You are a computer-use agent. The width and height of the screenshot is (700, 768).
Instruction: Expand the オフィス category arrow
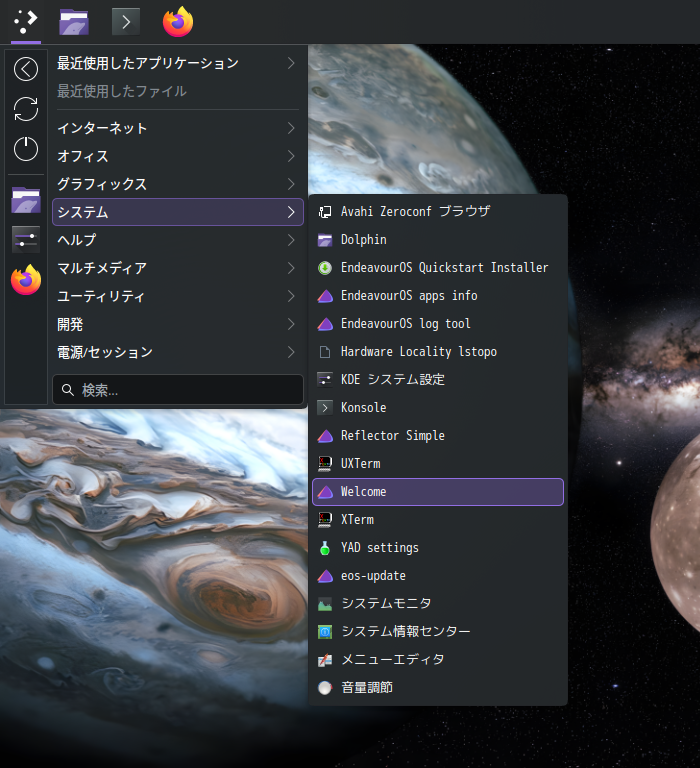point(291,156)
